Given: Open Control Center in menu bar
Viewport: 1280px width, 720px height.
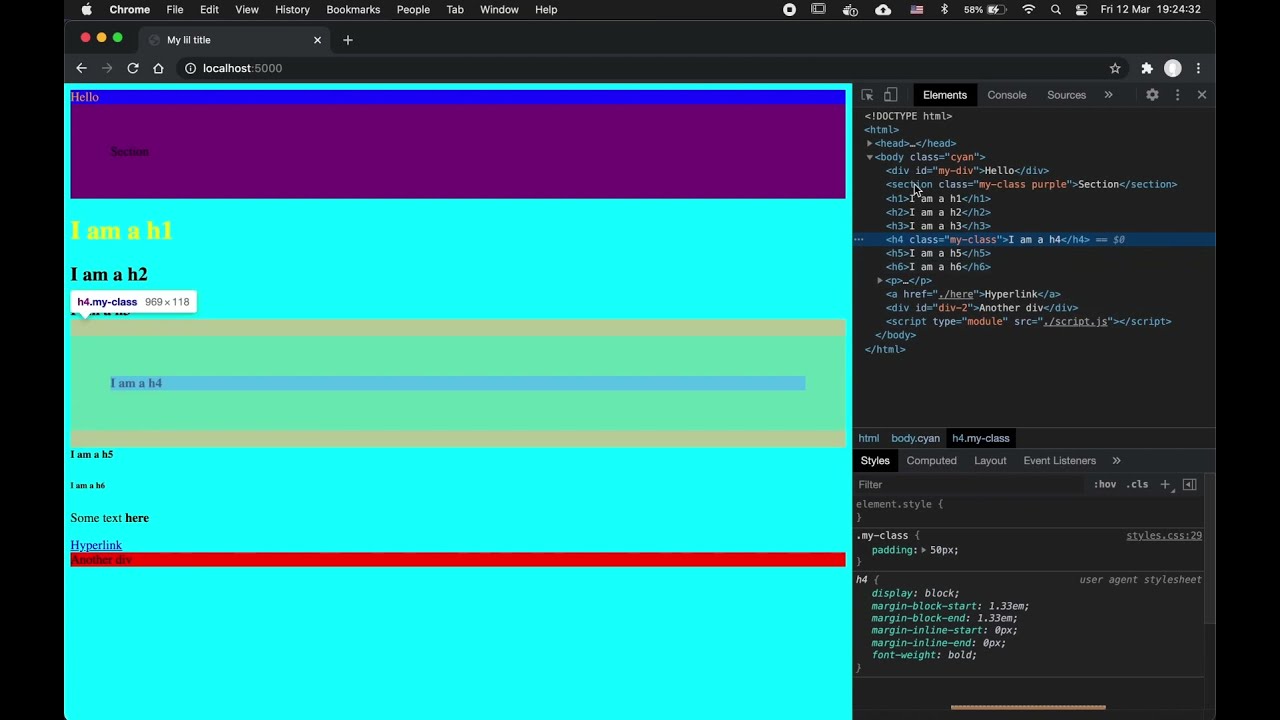Looking at the screenshot, I should (x=1081, y=9).
